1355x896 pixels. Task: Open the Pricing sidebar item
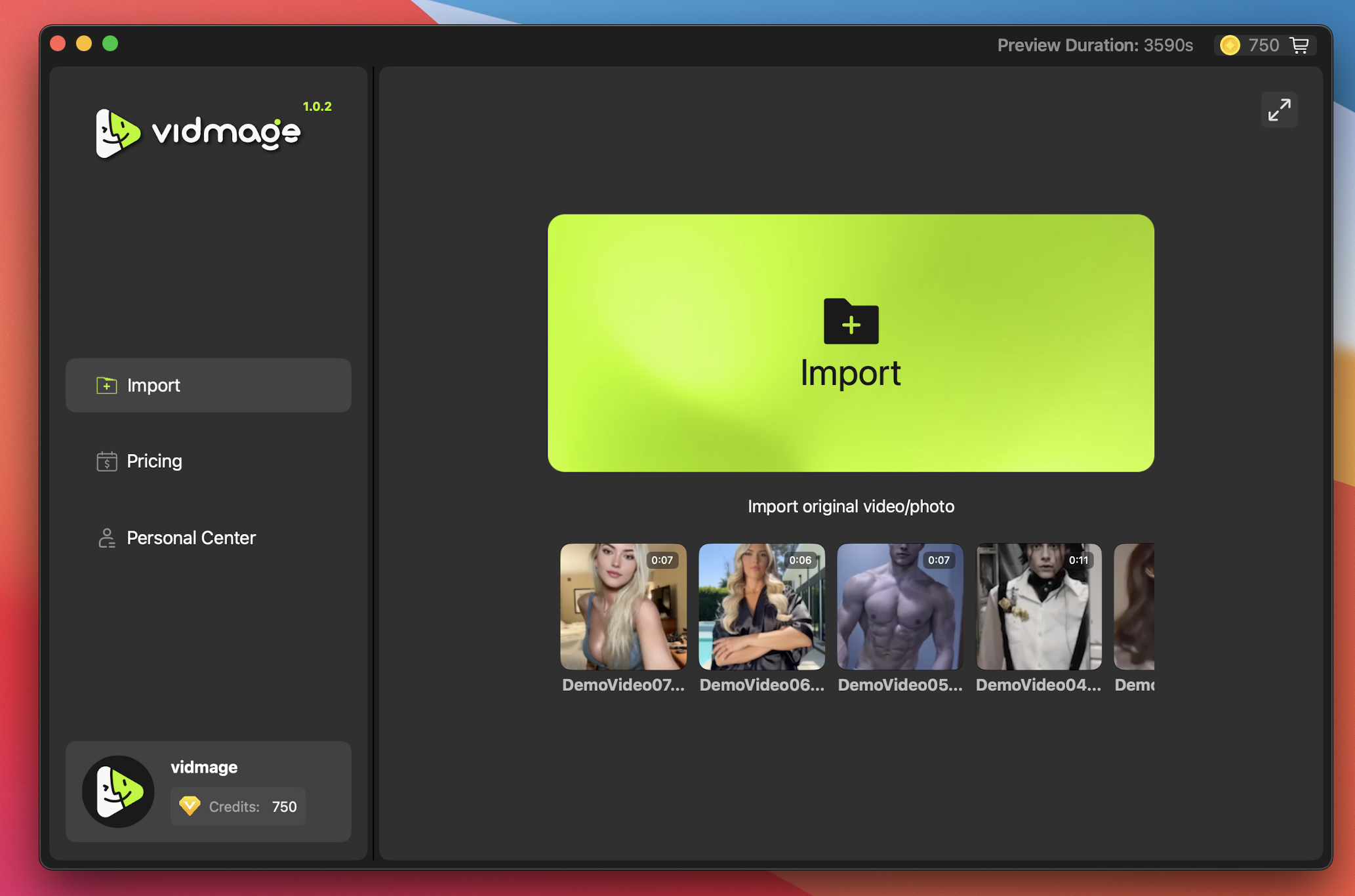[x=154, y=461]
